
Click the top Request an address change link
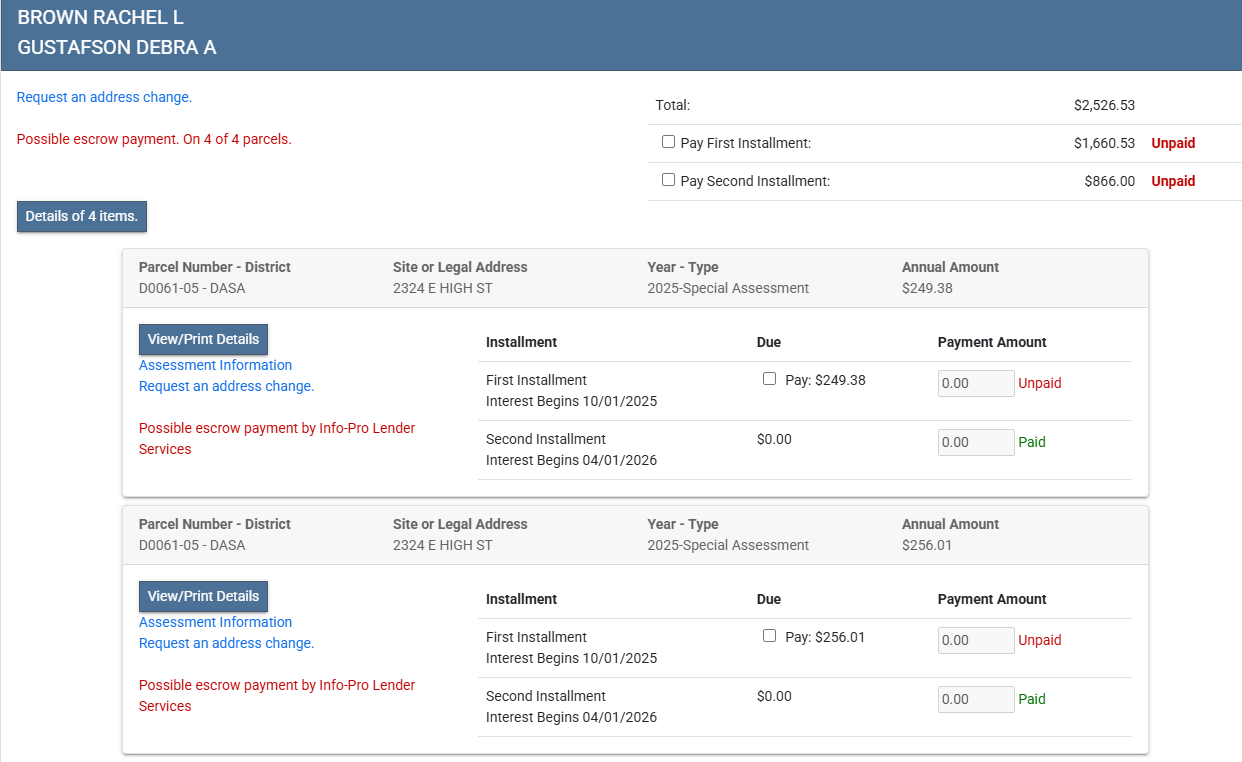coord(104,98)
